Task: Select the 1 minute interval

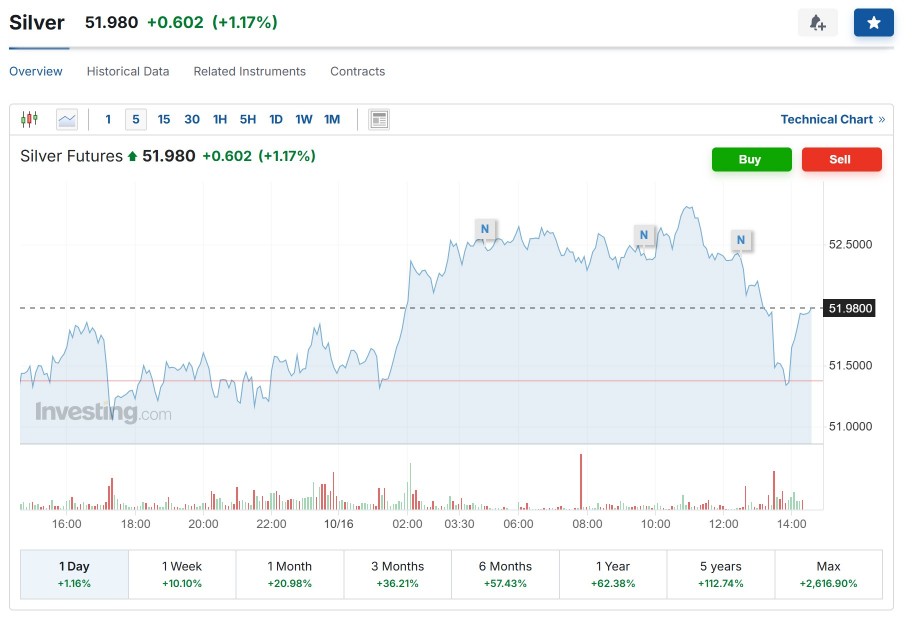Action: (x=108, y=119)
